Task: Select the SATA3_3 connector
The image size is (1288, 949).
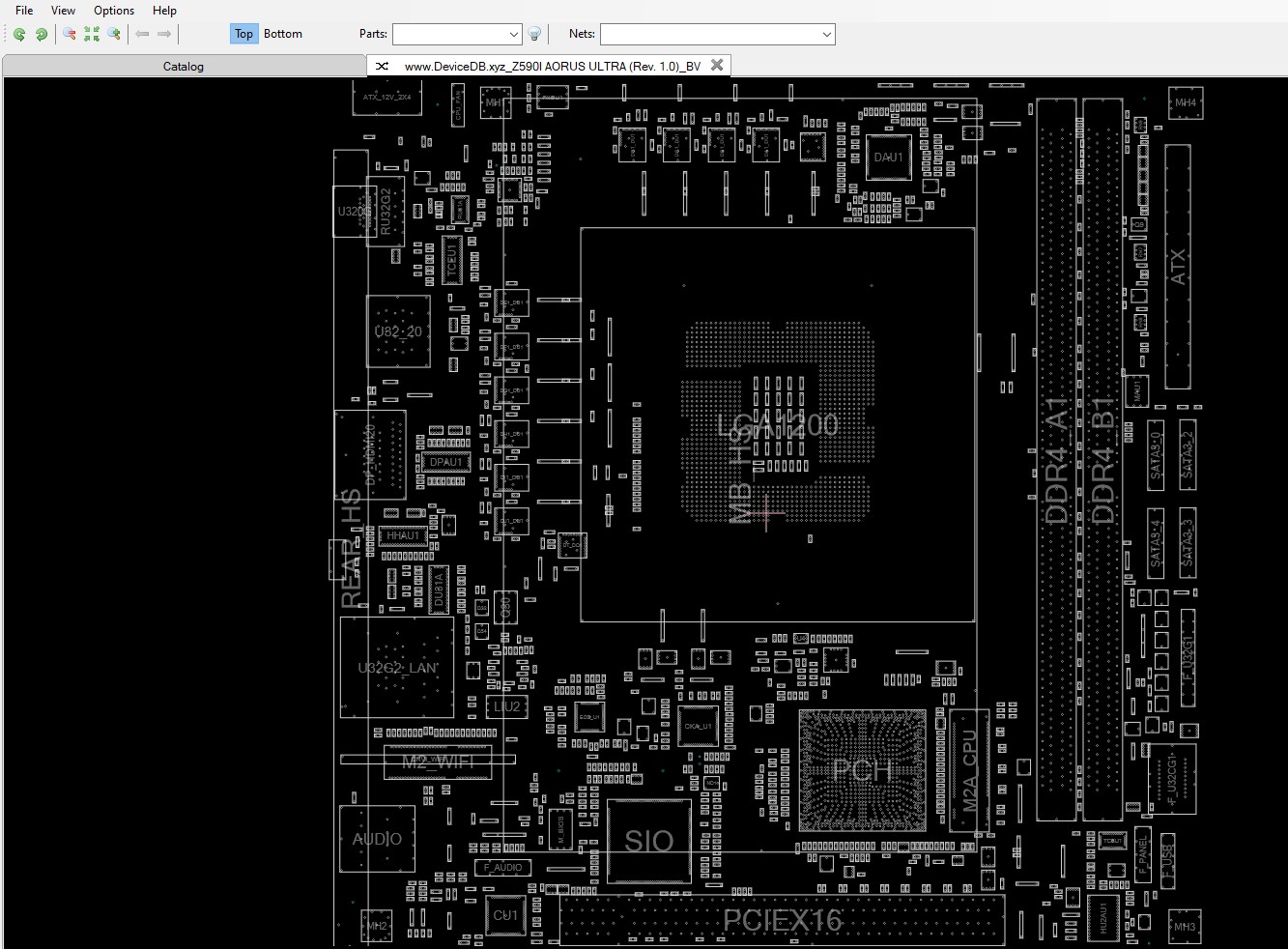Action: tap(1188, 543)
